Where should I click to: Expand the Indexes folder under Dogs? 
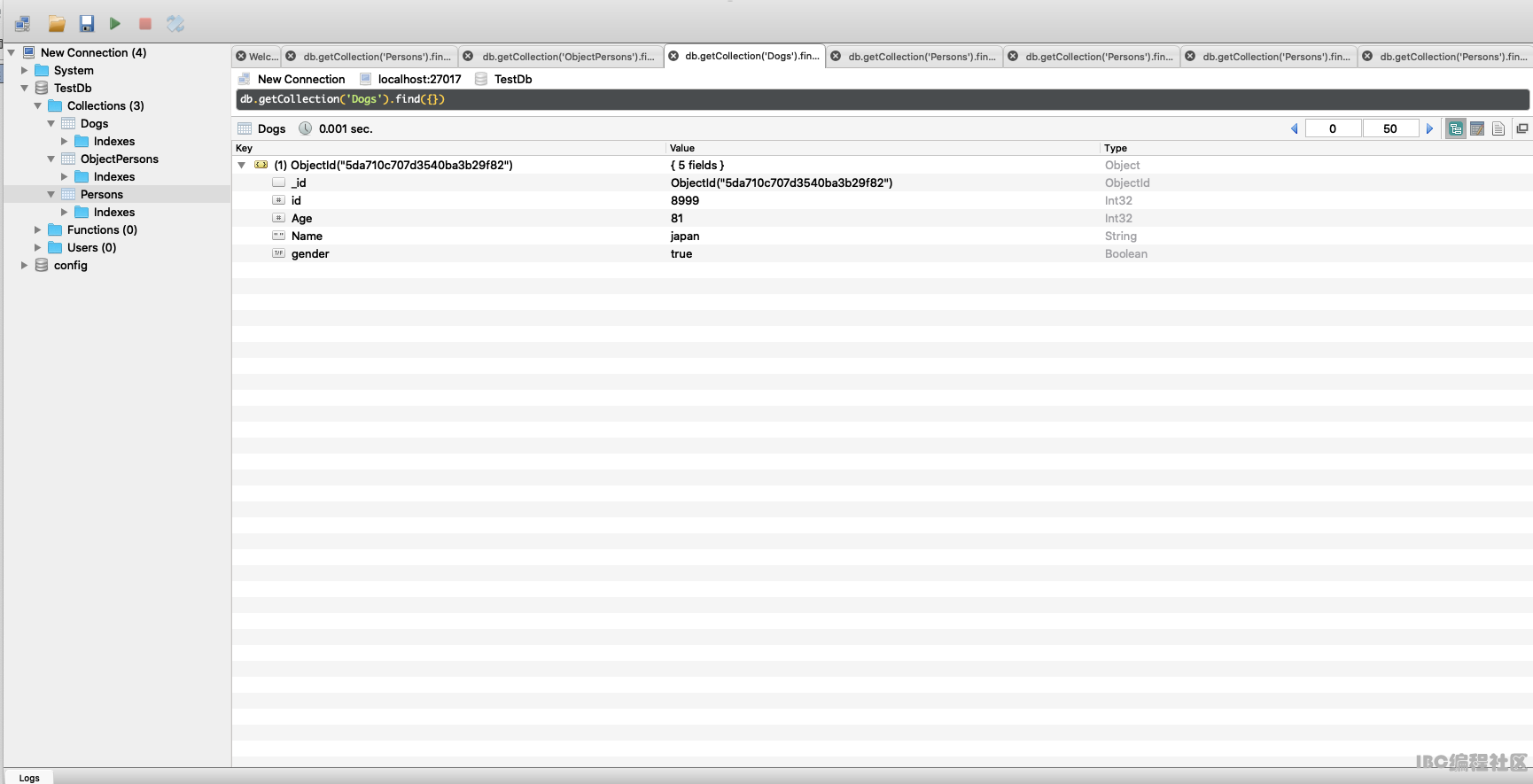pos(65,141)
